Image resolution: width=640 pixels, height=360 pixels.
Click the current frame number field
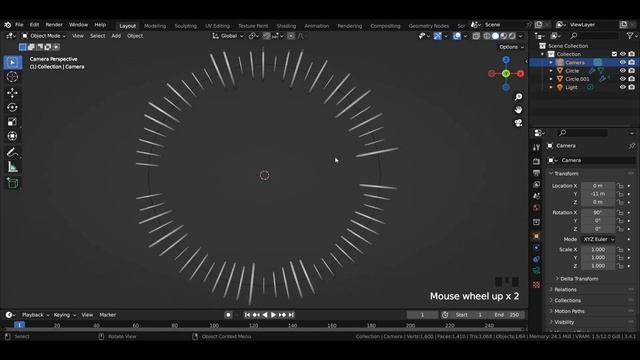(422, 315)
